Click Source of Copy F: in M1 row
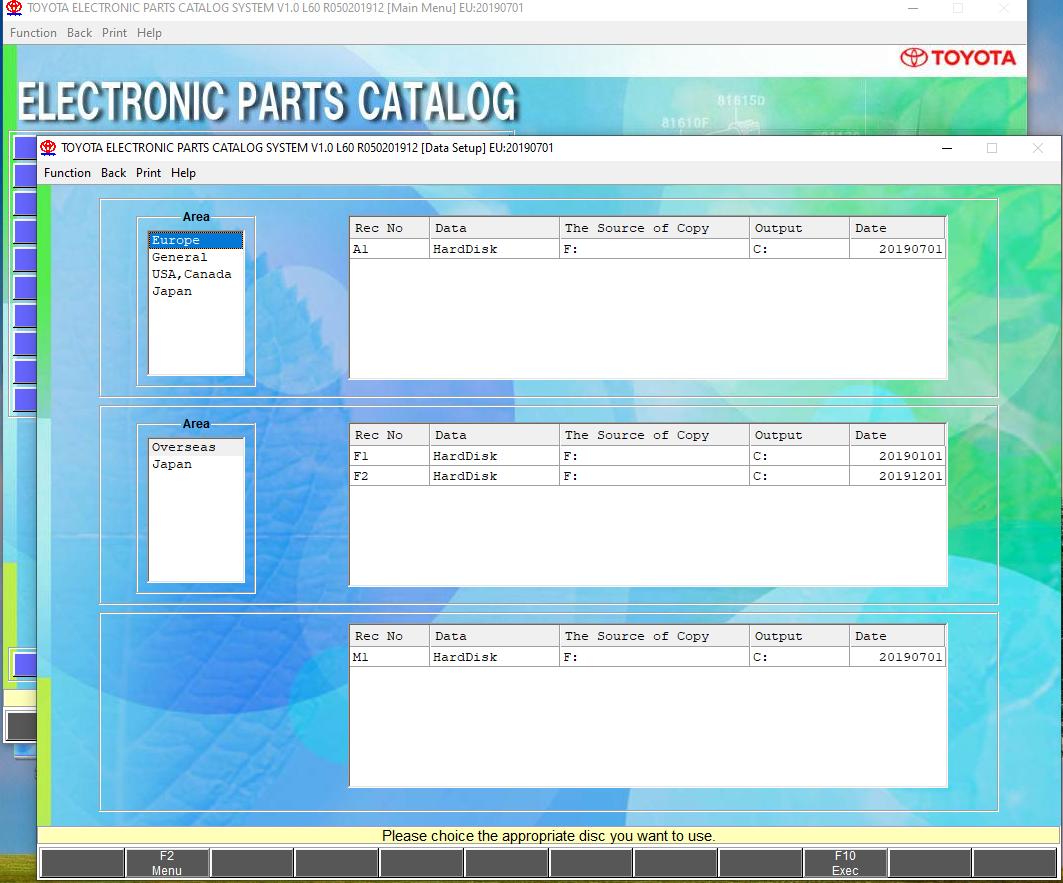1063x883 pixels. pyautogui.click(x=654, y=656)
